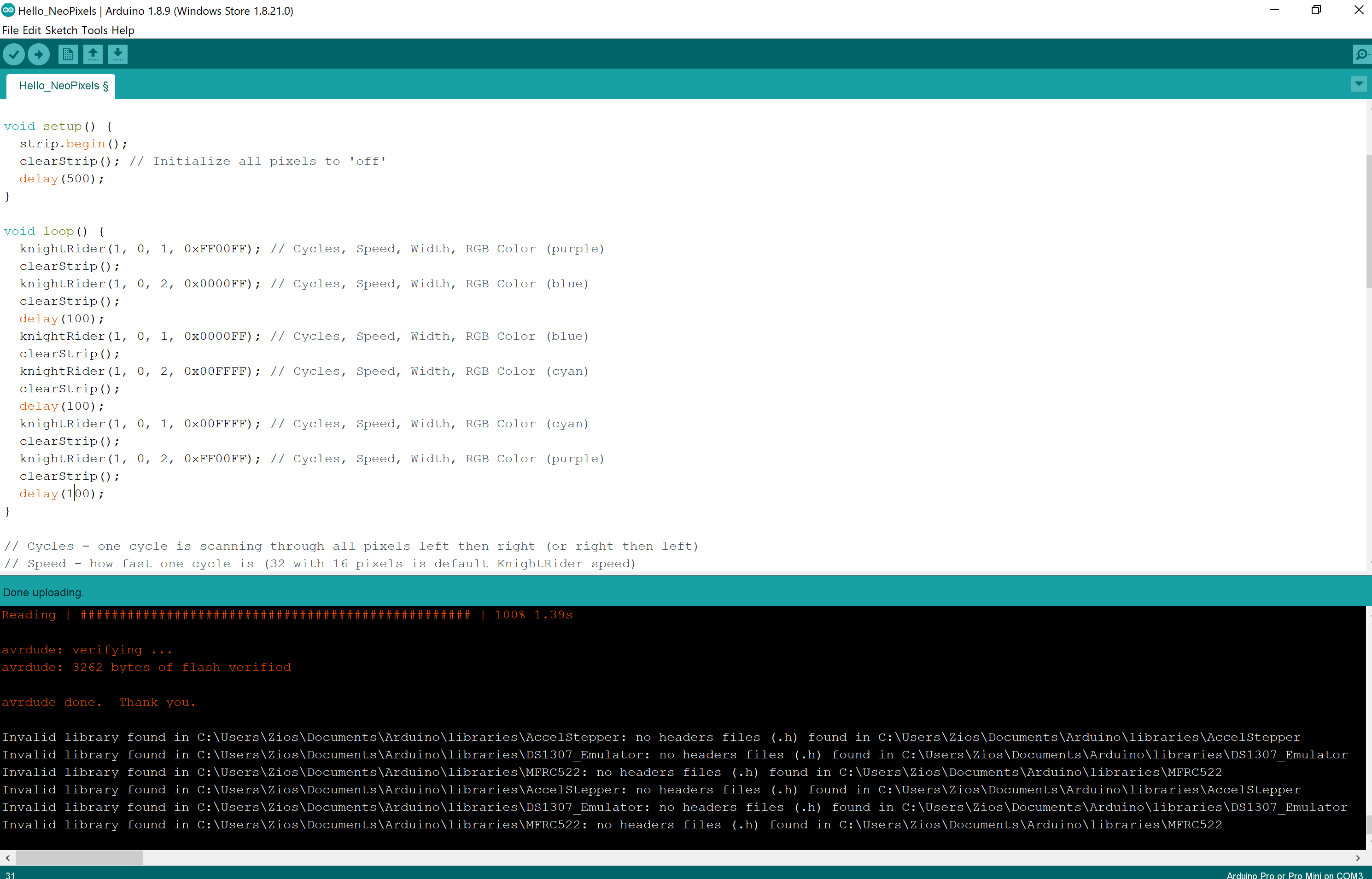This screenshot has height=879, width=1372.
Task: Close the Arduino IDE window
Action: [1358, 10]
